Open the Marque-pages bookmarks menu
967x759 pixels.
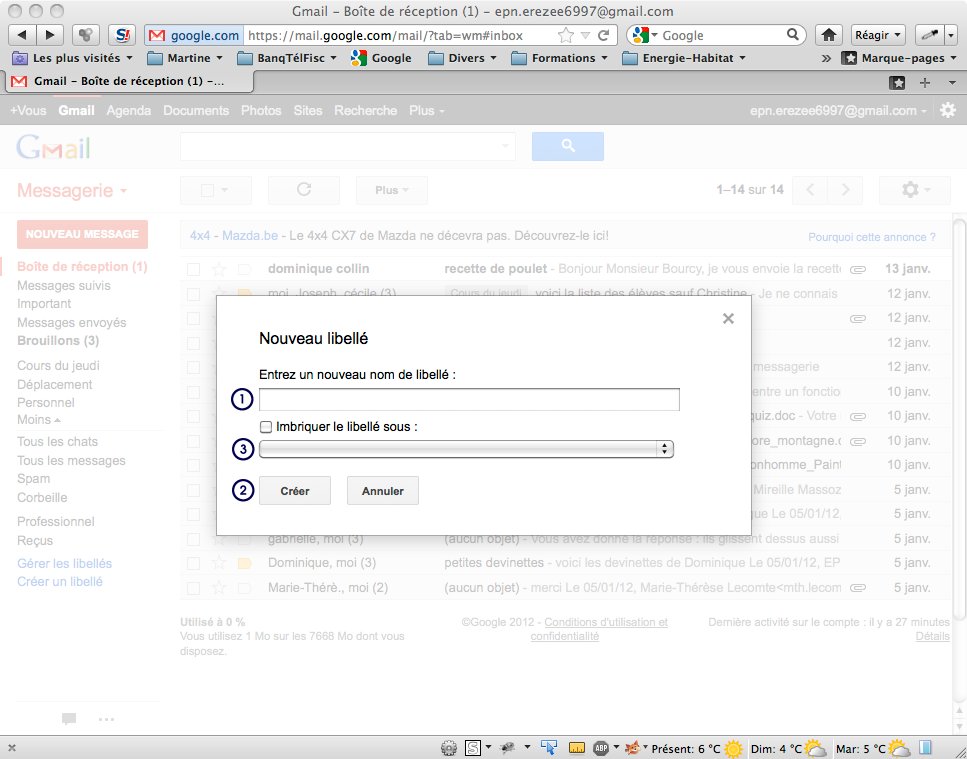[900, 59]
